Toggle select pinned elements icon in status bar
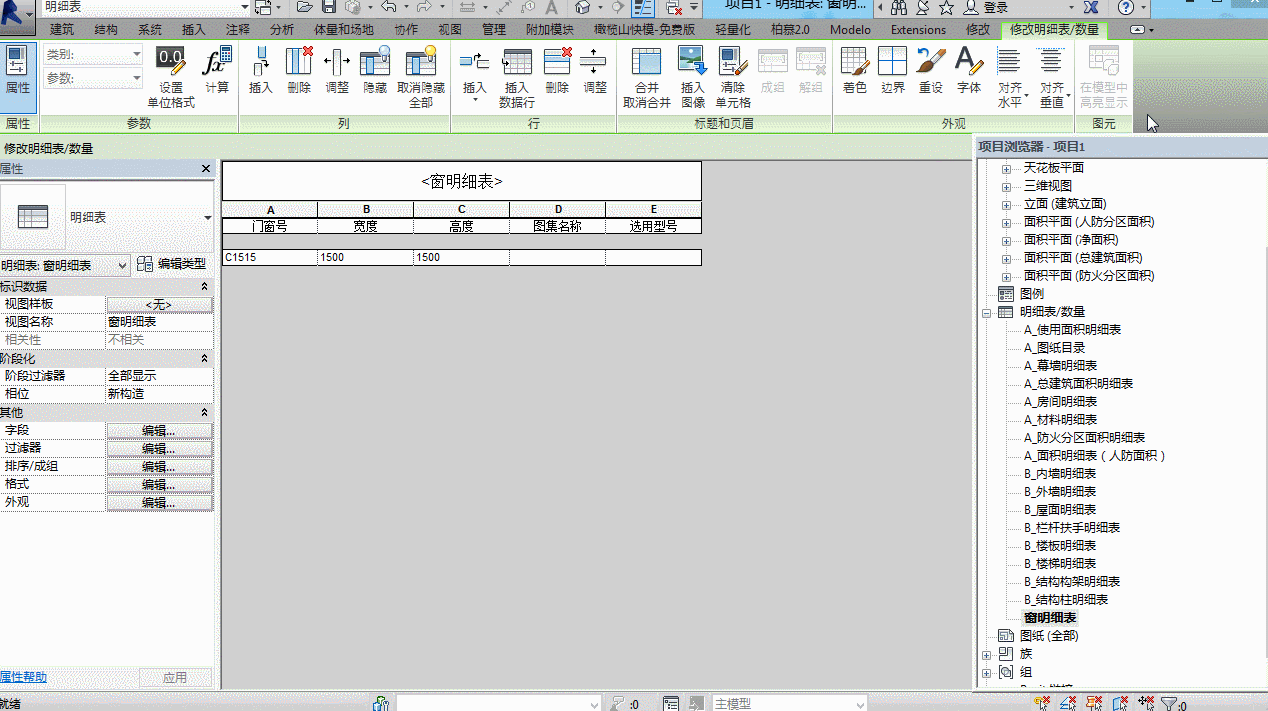 click(x=1095, y=704)
